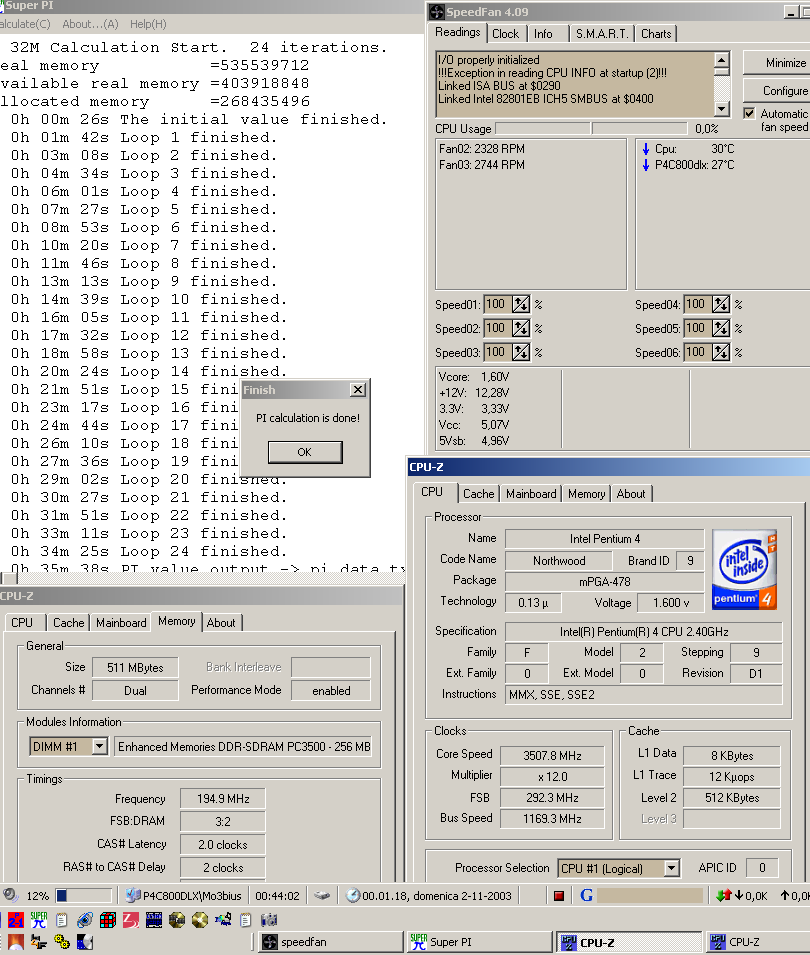Click the SpeedFan log scroll down arrow
Viewport: 810px width, 955px height.
[721, 109]
